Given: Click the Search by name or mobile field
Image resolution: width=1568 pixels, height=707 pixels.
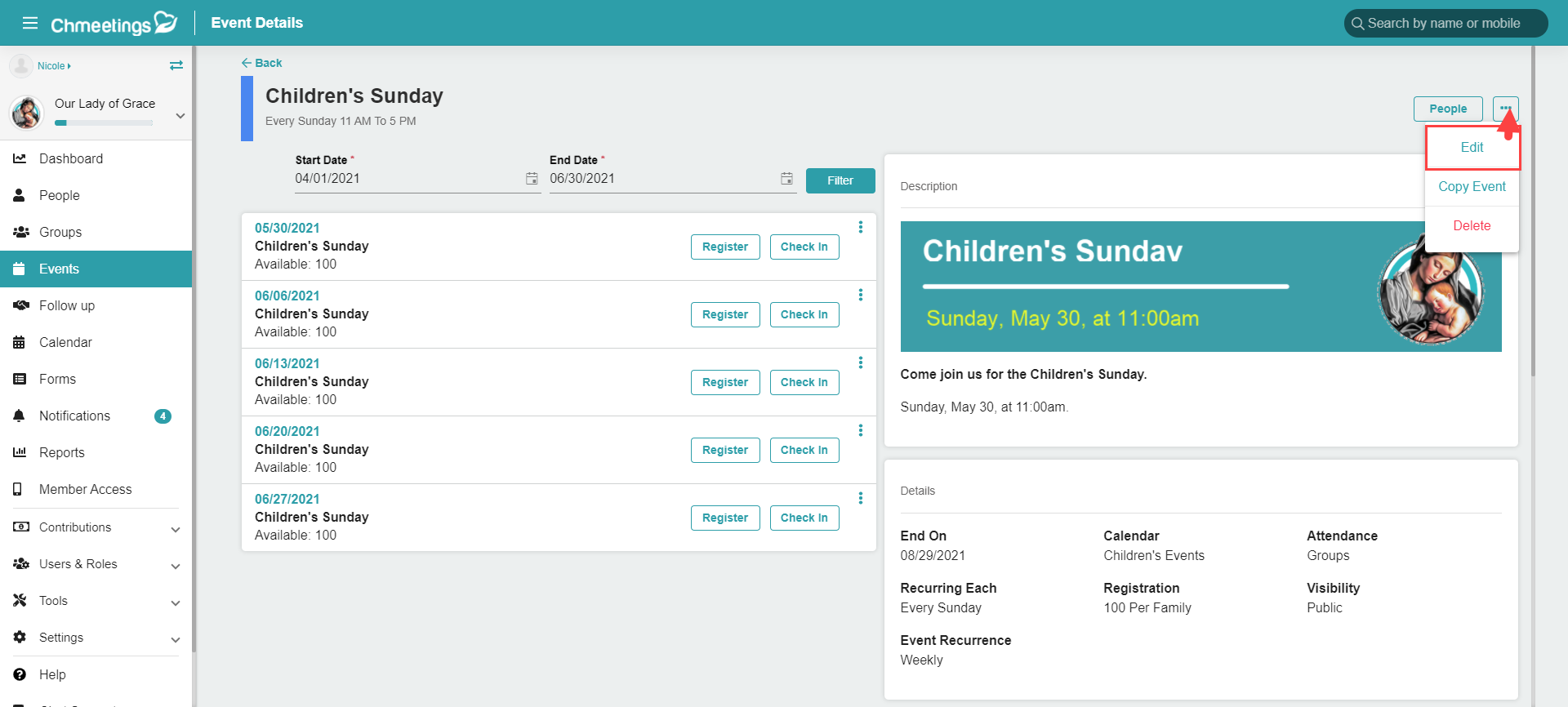Looking at the screenshot, I should point(1445,24).
